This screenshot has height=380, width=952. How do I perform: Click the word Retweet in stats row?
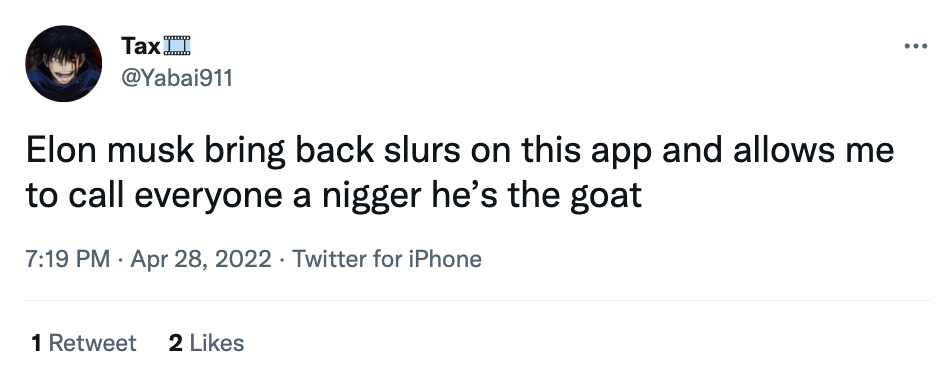coord(92,343)
